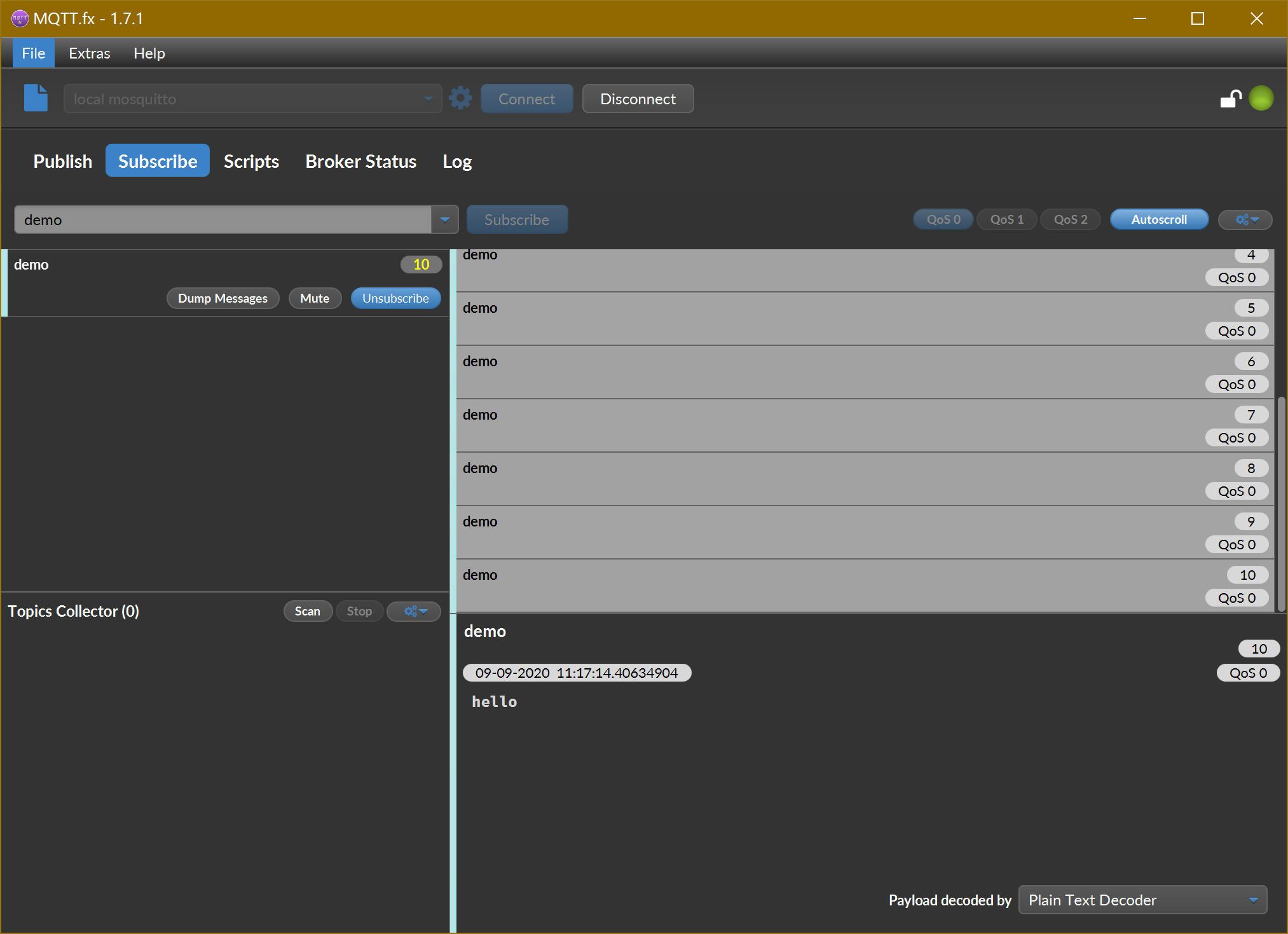Toggle QoS 0 for subscription
Viewport: 1288px width, 934px height.
coord(943,219)
